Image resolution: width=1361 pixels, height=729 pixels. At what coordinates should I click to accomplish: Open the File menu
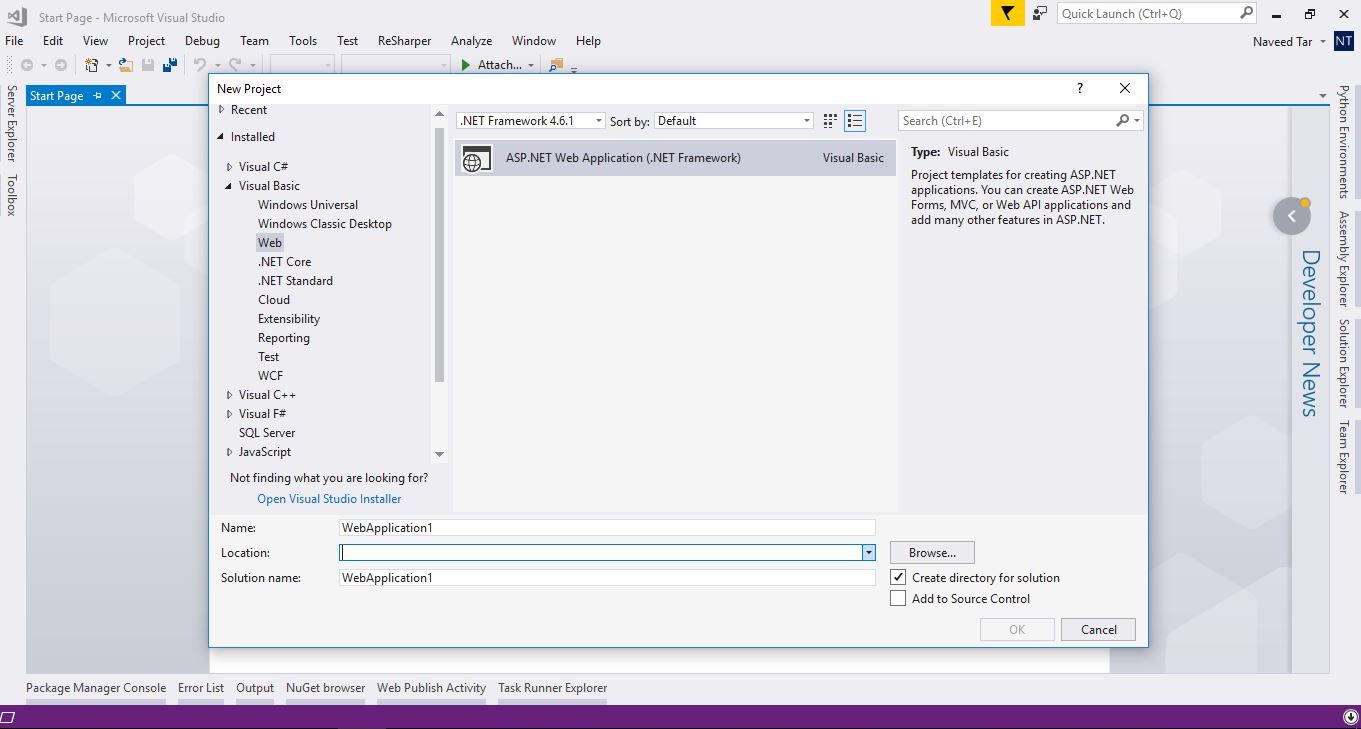pyautogui.click(x=14, y=41)
